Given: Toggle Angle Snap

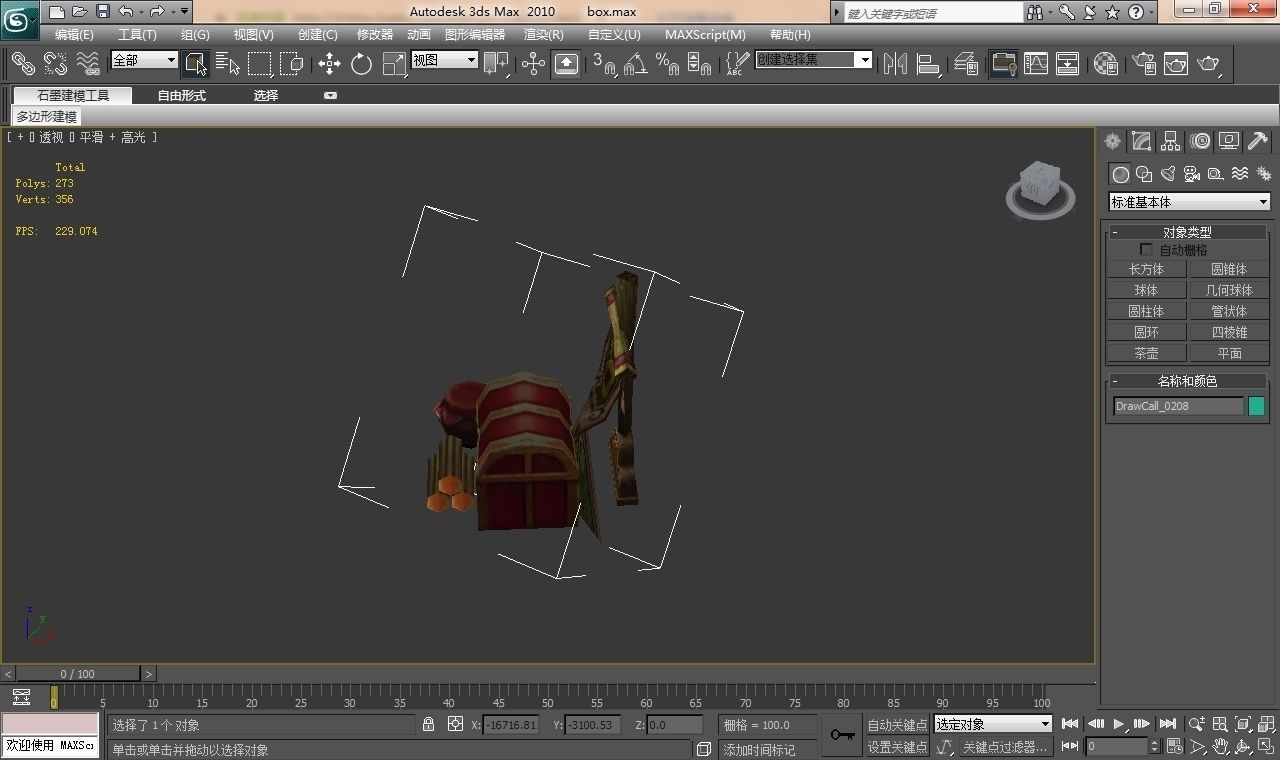Looking at the screenshot, I should click(x=635, y=64).
